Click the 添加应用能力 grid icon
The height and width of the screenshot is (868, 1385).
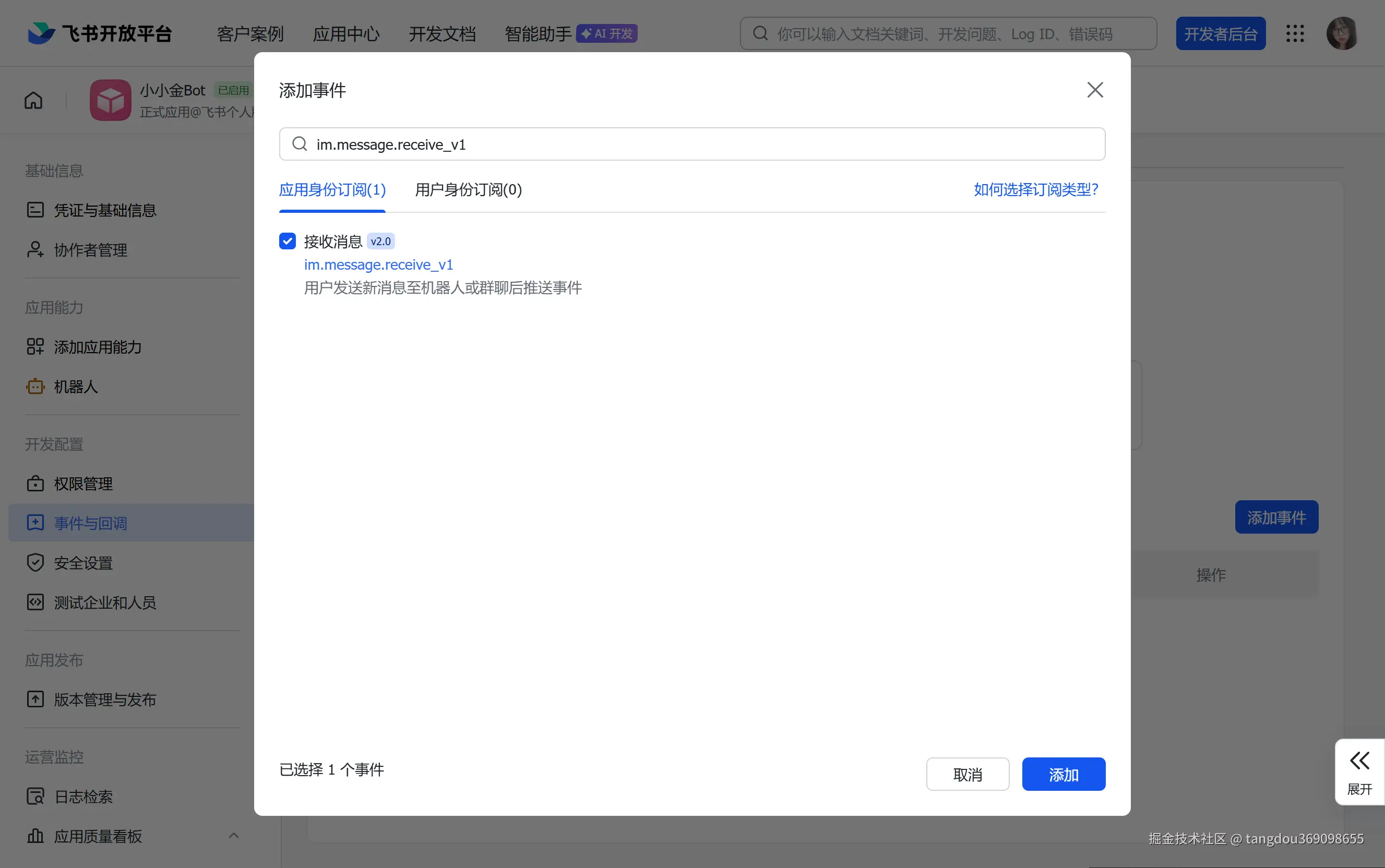click(x=35, y=347)
